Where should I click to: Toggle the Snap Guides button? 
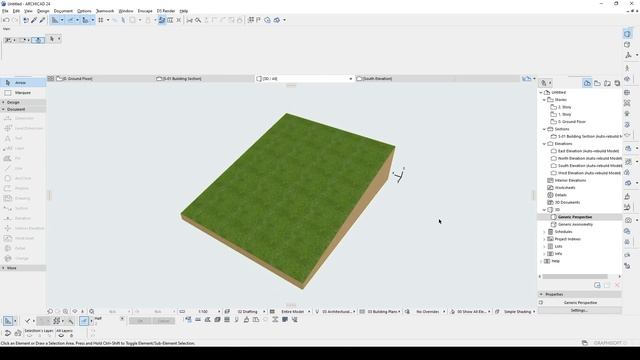pos(71,20)
